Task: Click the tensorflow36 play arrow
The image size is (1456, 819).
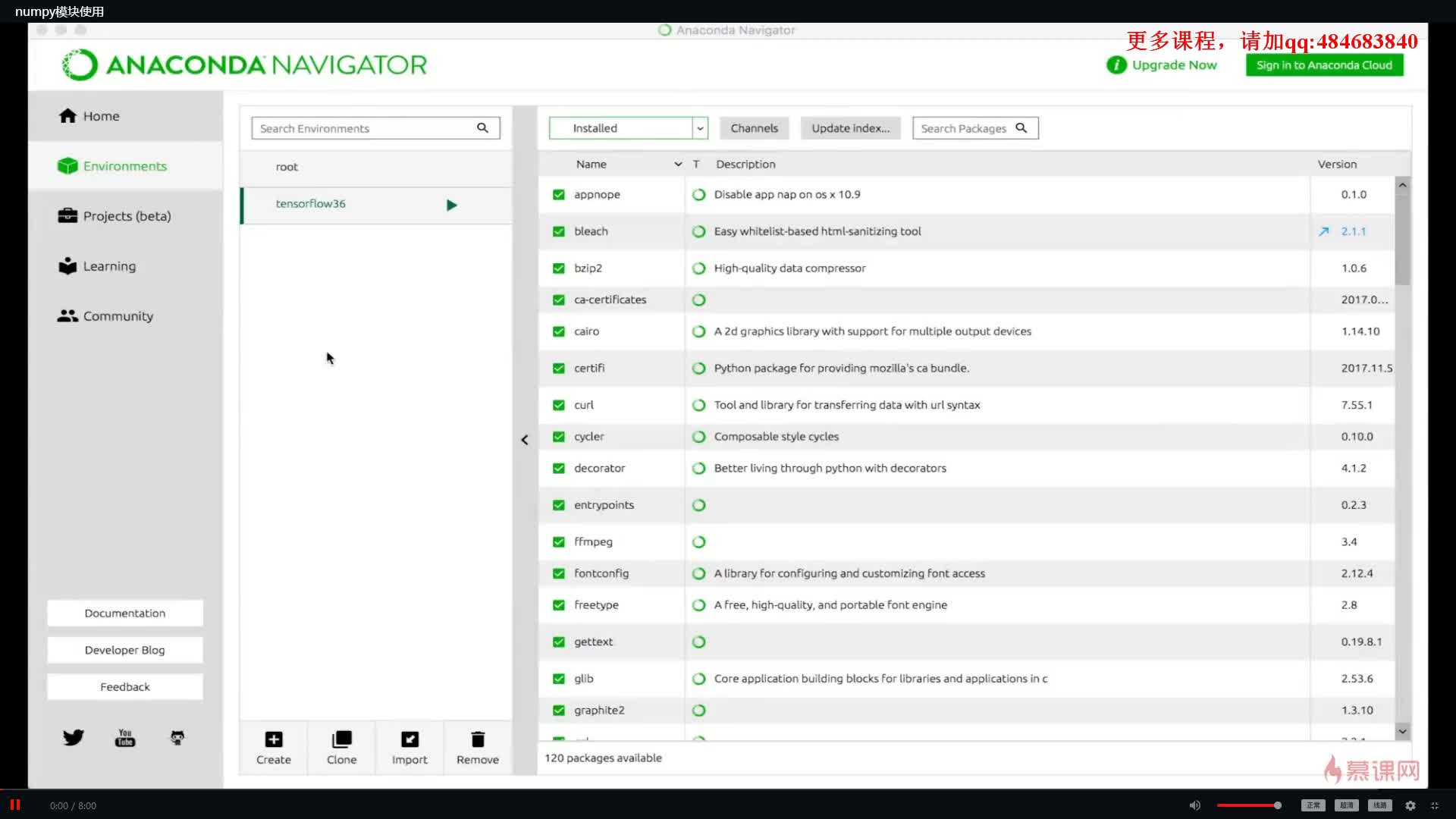Action: coord(452,206)
